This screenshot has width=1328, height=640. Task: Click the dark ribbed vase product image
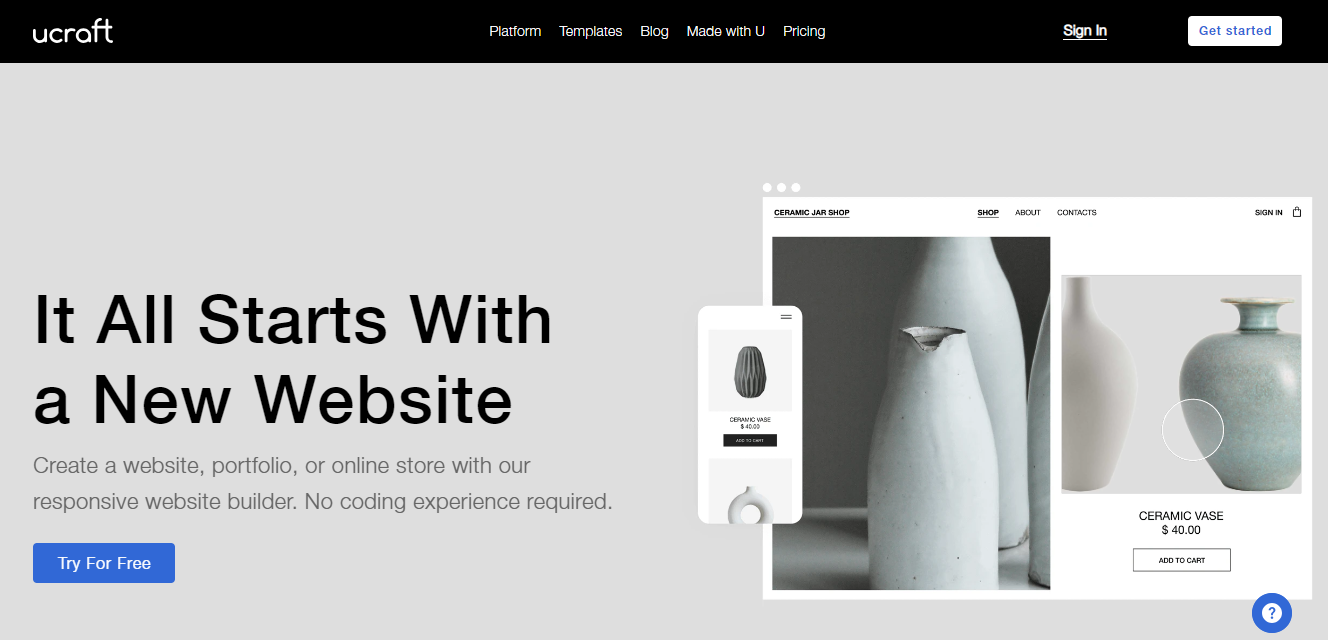coord(750,370)
